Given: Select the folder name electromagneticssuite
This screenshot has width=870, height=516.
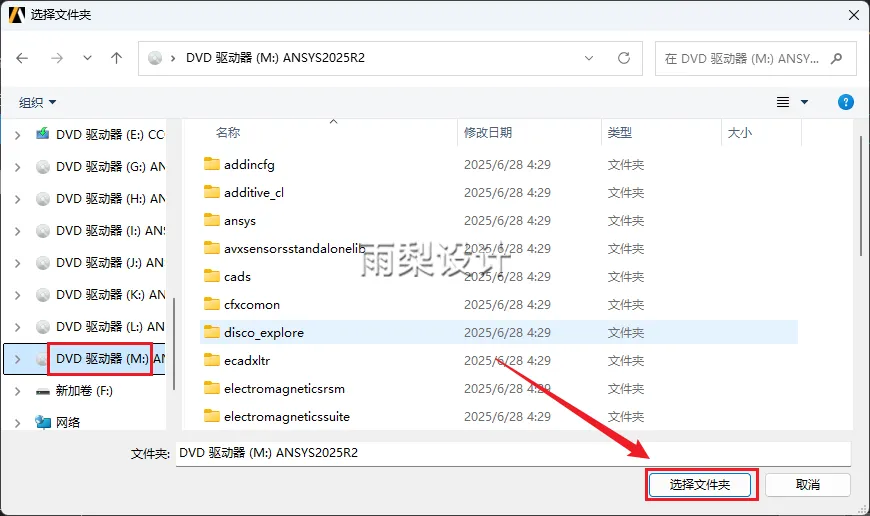Looking at the screenshot, I should tap(287, 417).
